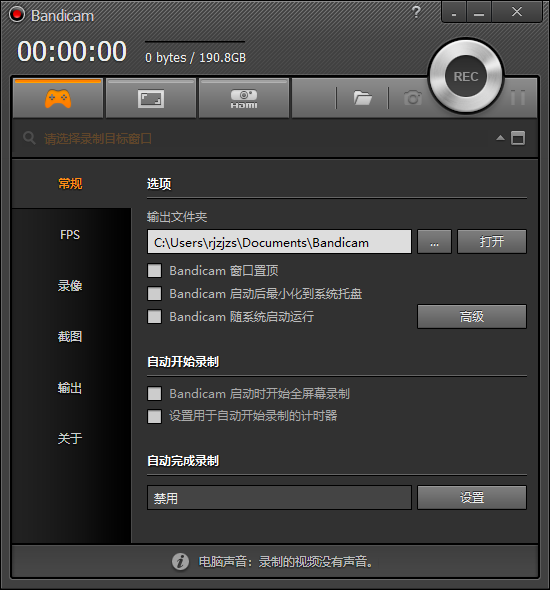Viewport: 550px width, 590px height.
Task: Click the 0 bytes / 190.8GB storage text
Action: coord(196,58)
